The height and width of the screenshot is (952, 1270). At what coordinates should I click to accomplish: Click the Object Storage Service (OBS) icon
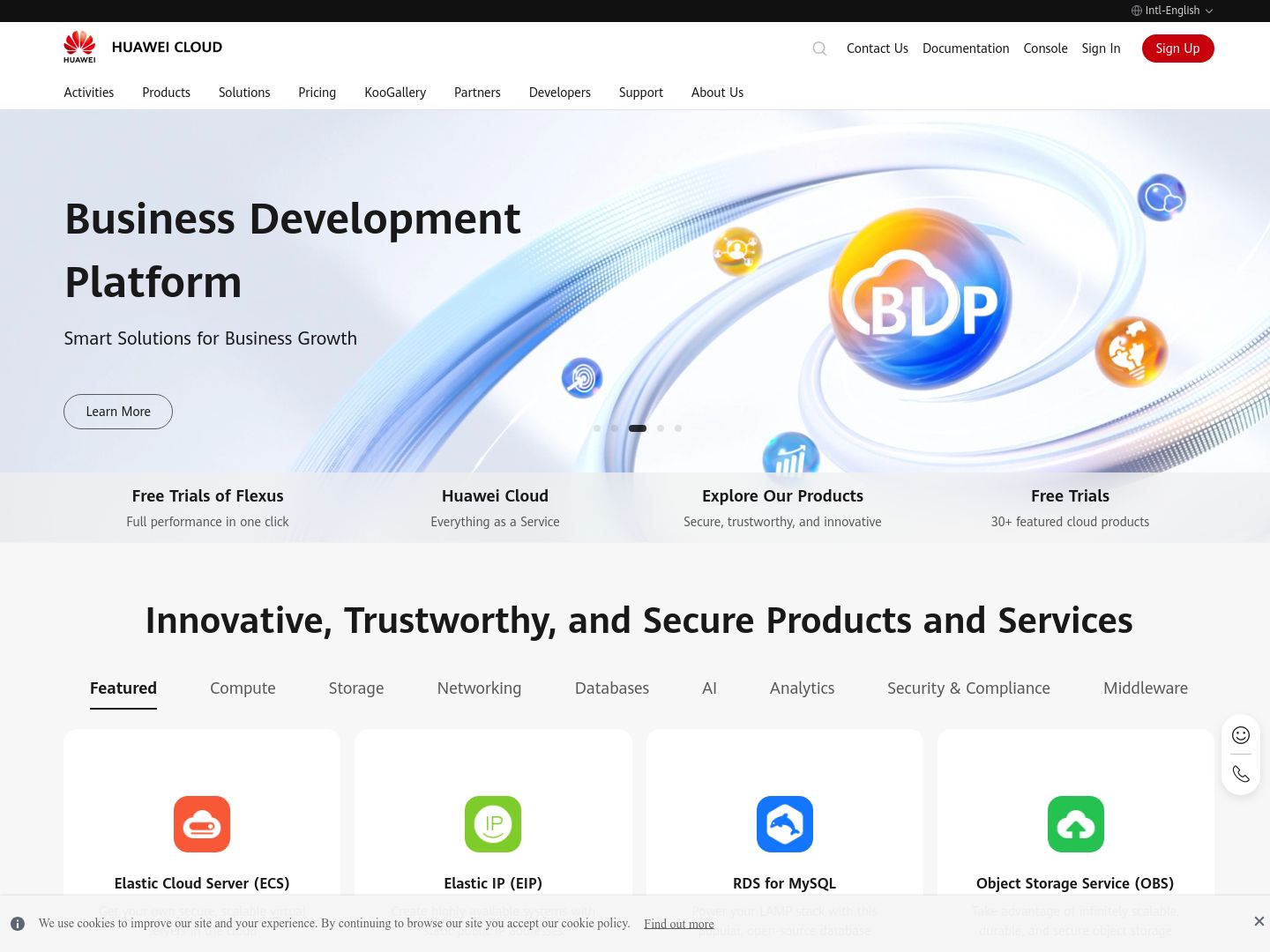point(1076,824)
